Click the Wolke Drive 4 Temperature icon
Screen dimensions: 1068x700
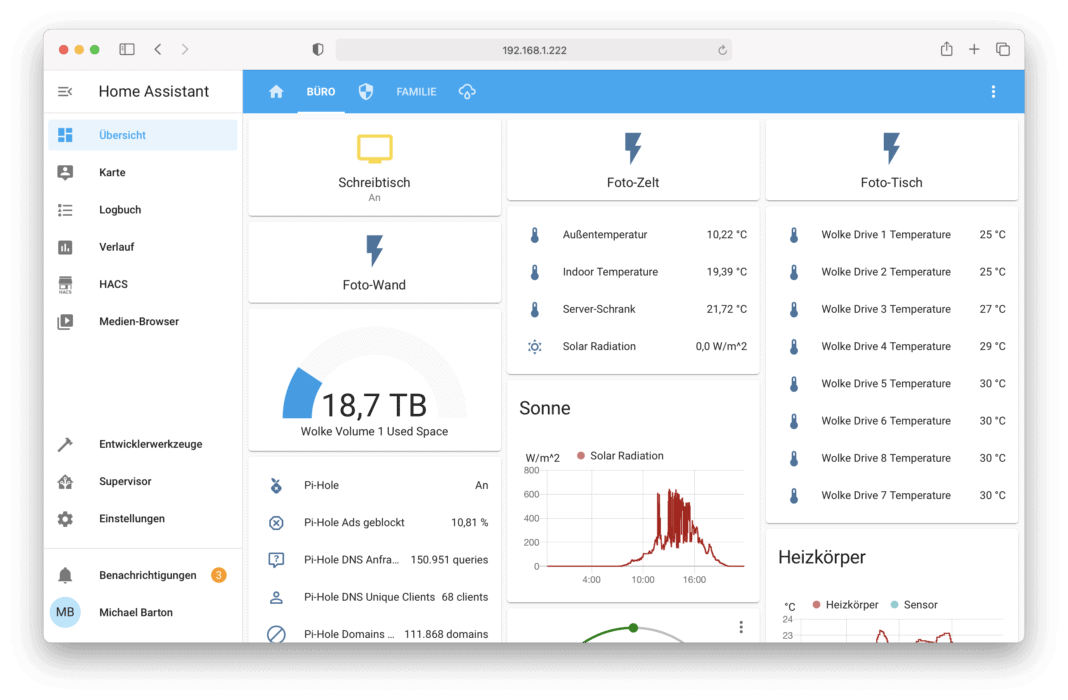click(794, 347)
